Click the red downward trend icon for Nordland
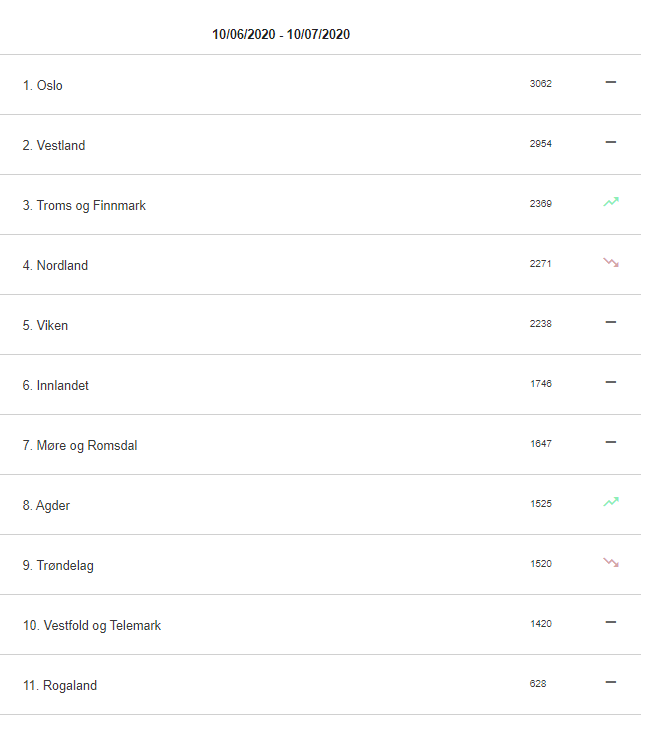 pyautogui.click(x=611, y=262)
